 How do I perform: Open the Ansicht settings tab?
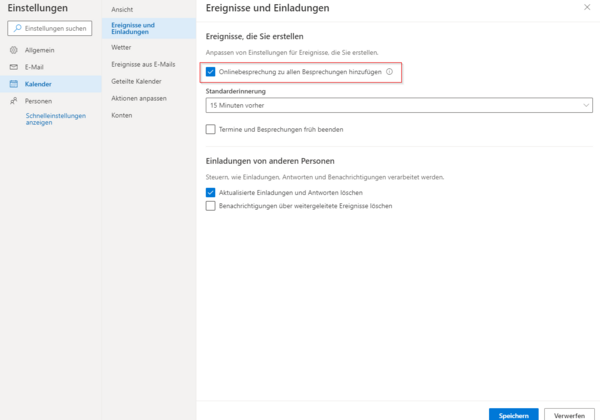(x=122, y=8)
